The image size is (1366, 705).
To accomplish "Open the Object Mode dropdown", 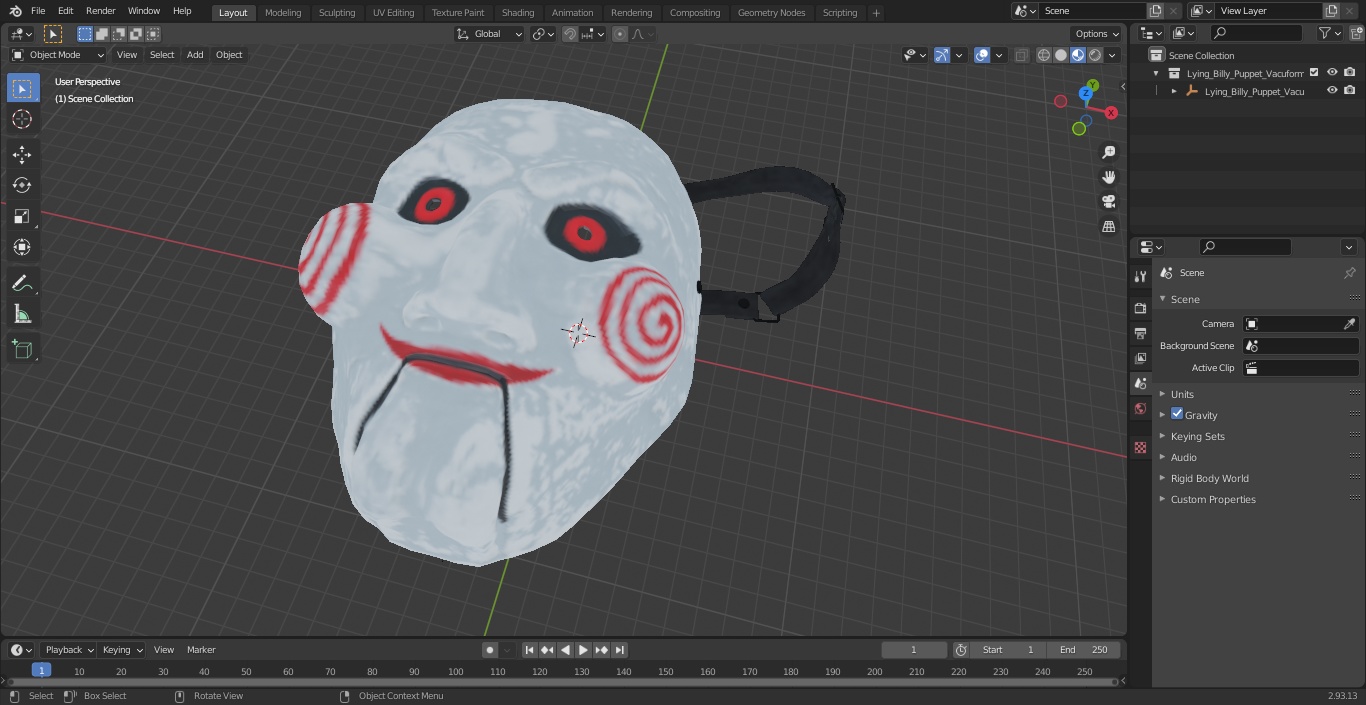I will tap(58, 55).
